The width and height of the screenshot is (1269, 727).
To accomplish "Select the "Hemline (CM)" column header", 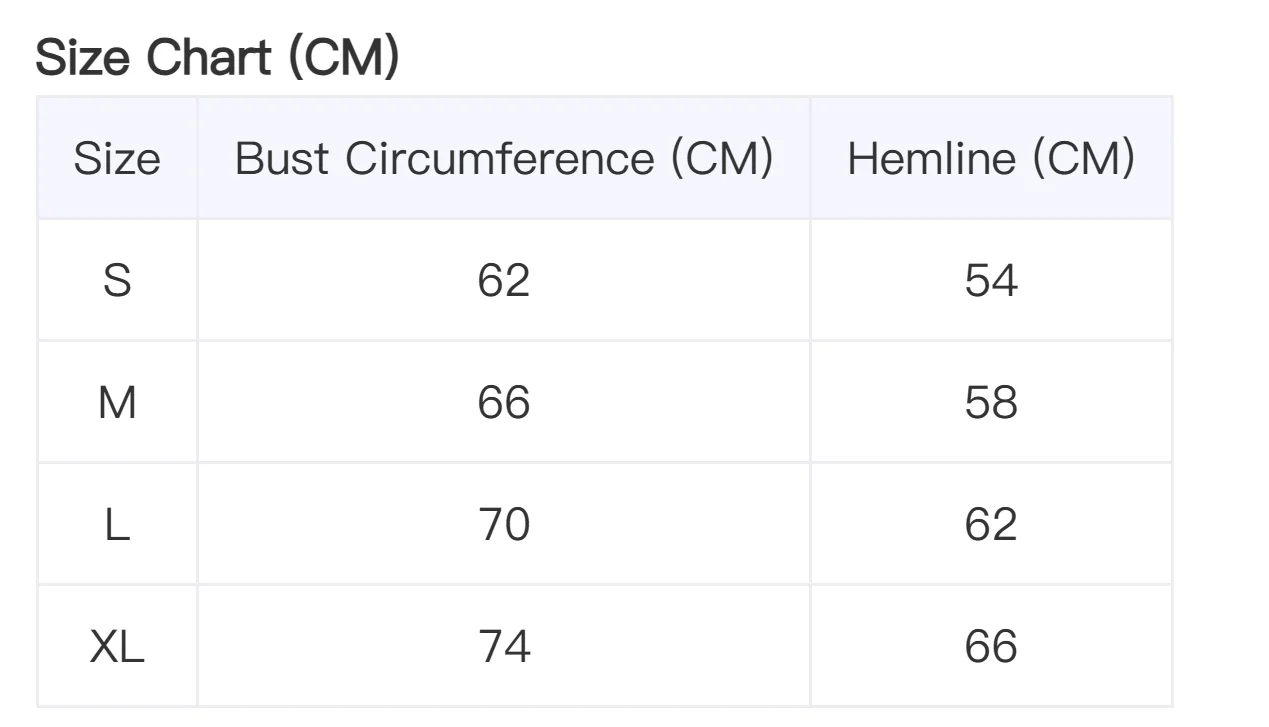I will (x=991, y=159).
